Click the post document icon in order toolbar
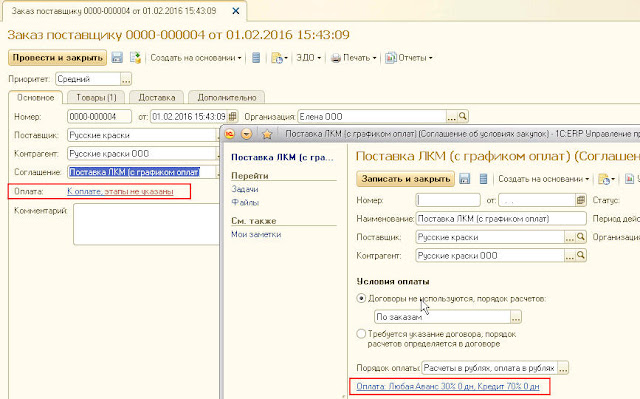Image resolution: width=640 pixels, height=399 pixels. click(135, 58)
